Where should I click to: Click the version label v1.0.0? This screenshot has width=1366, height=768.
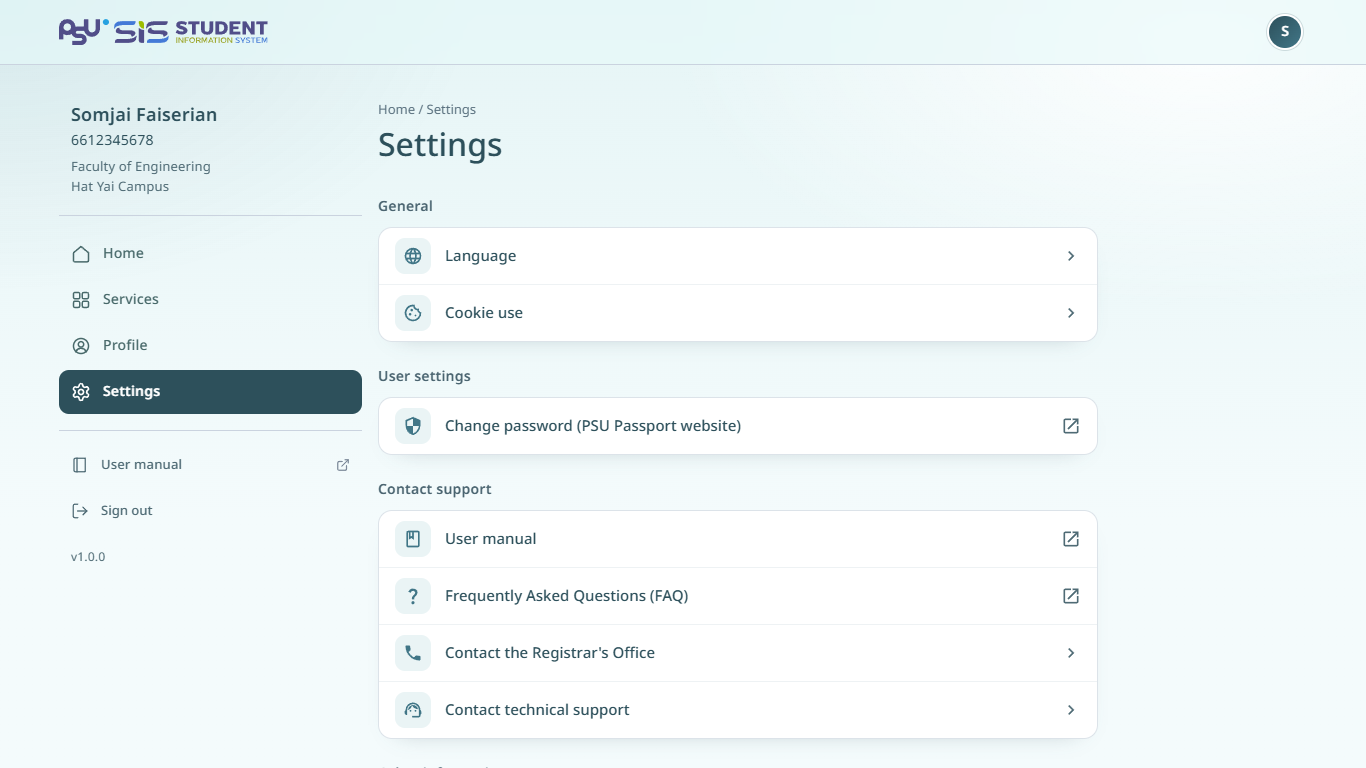(x=88, y=557)
